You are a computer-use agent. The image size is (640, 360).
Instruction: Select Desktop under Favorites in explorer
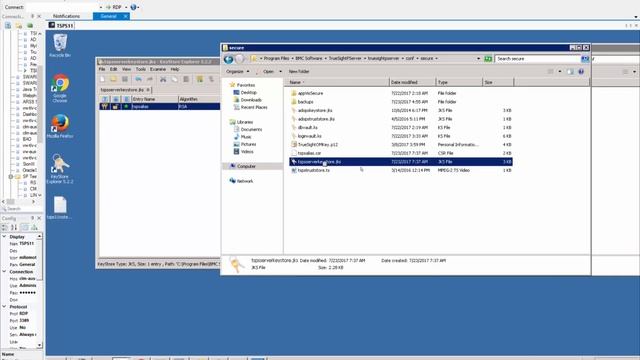click(246, 93)
